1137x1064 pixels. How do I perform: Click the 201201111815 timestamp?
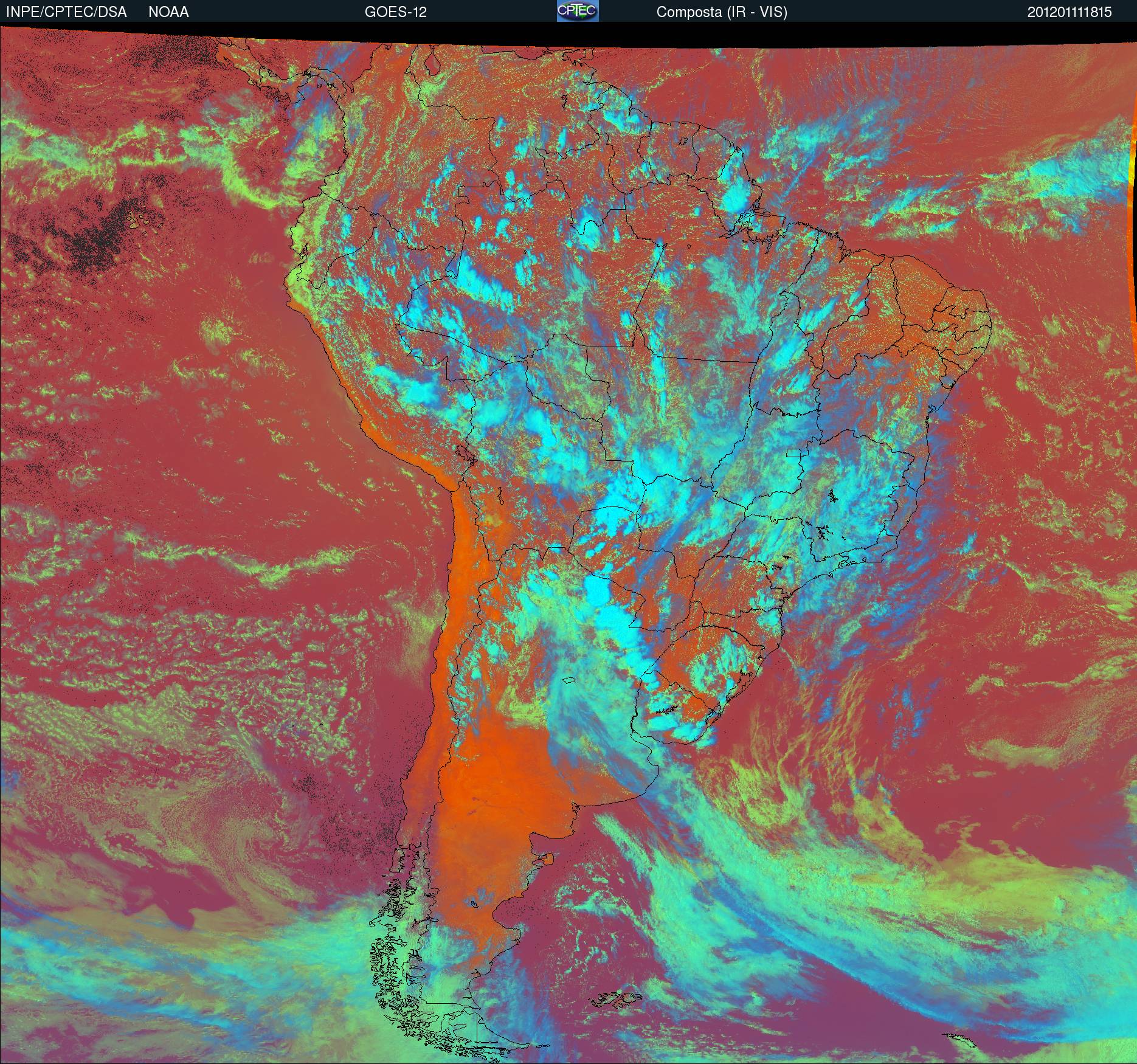click(1070, 12)
